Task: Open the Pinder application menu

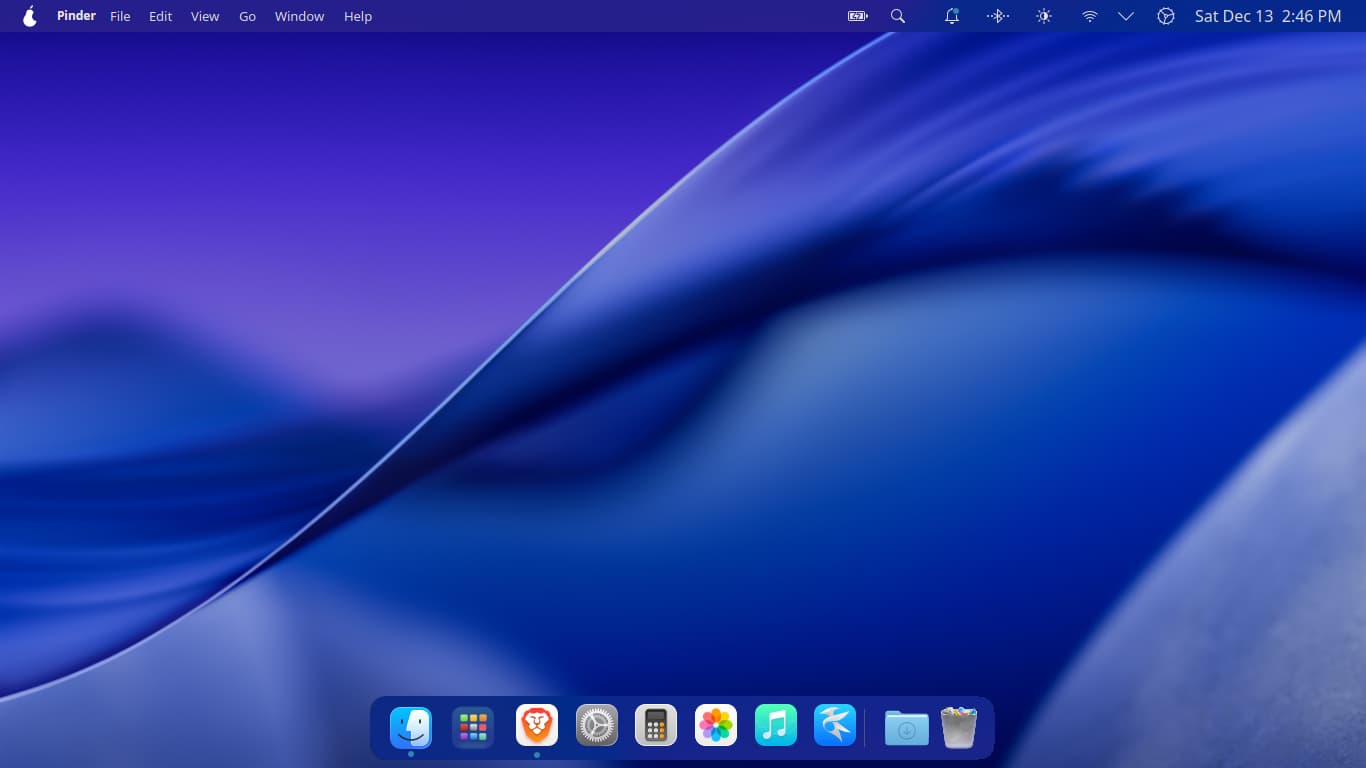Action: (76, 16)
